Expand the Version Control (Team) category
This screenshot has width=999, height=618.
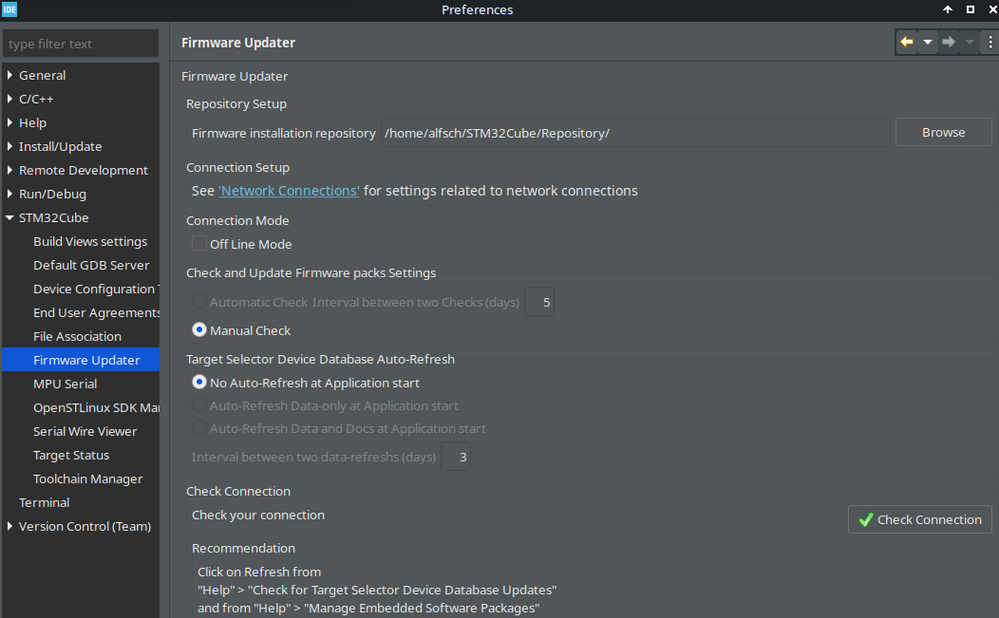(x=10, y=526)
